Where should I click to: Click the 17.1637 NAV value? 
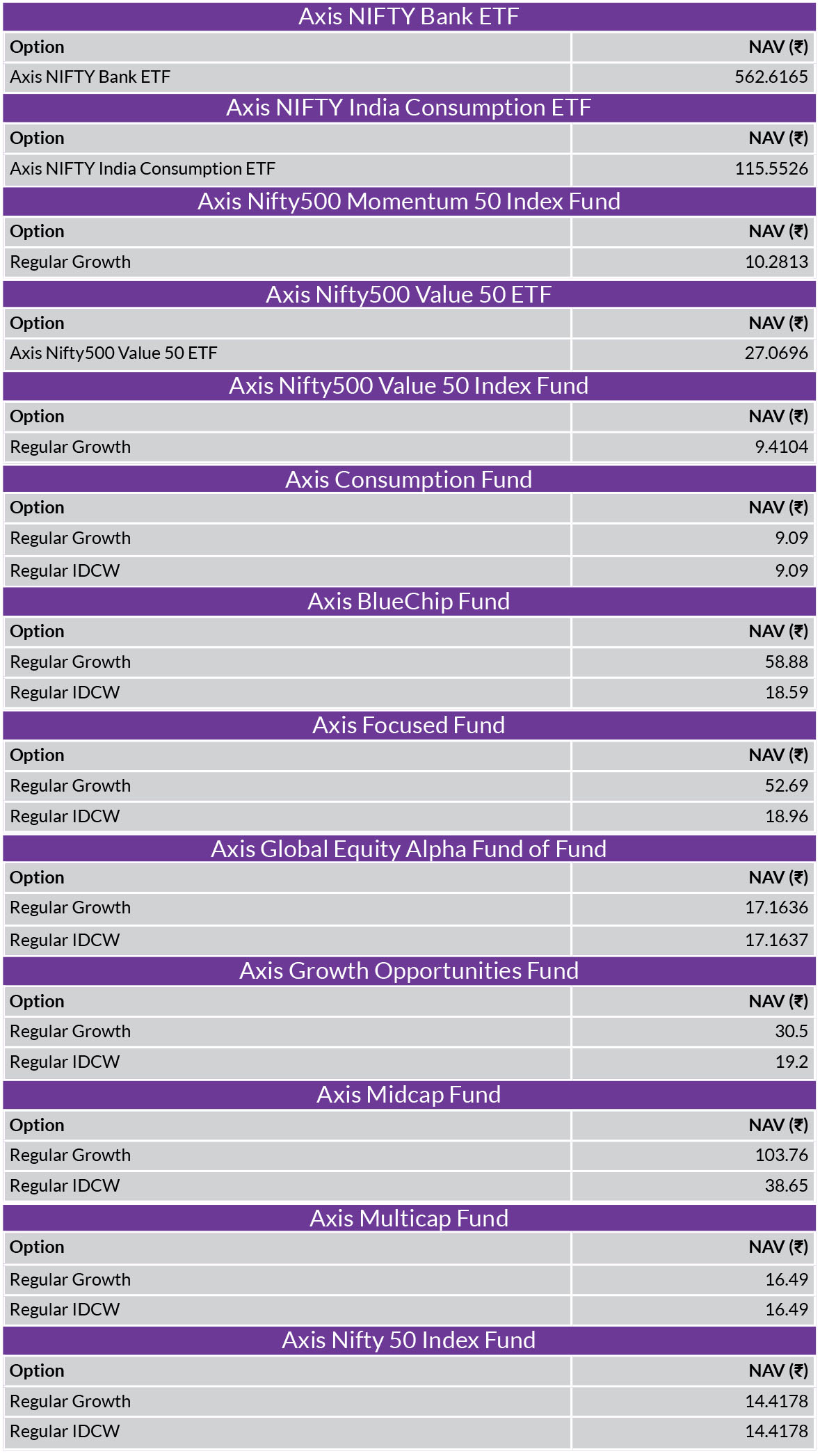pyautogui.click(x=776, y=940)
